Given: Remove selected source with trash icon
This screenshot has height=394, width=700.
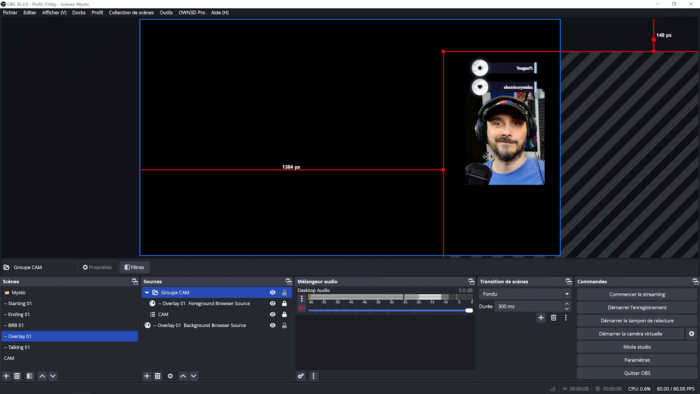Looking at the screenshot, I should coord(158,376).
